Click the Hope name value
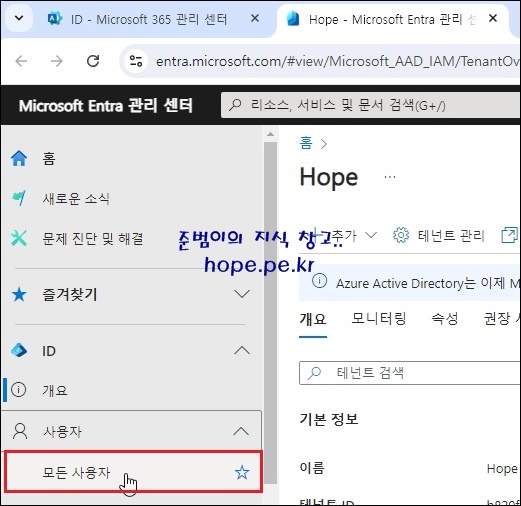Screen dimensions: 521x506 (502, 469)
